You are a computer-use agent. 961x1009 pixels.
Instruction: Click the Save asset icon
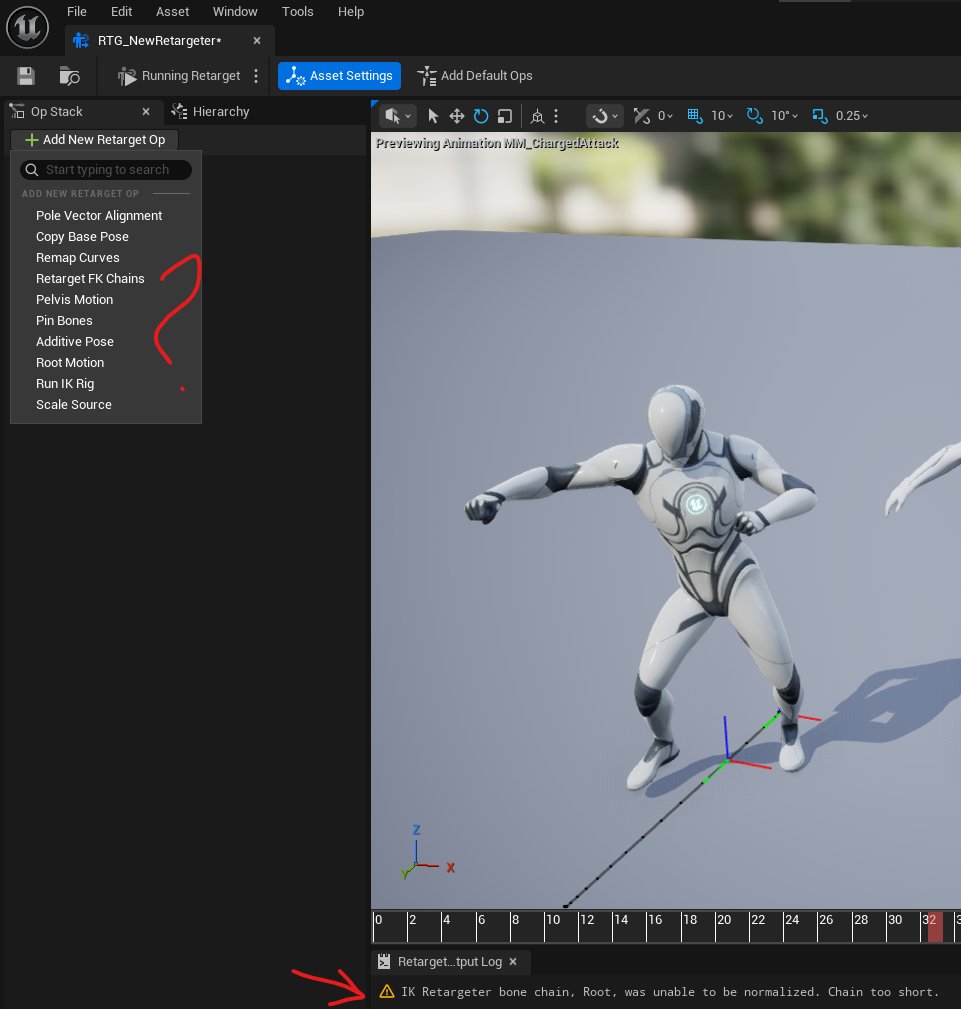(26, 76)
